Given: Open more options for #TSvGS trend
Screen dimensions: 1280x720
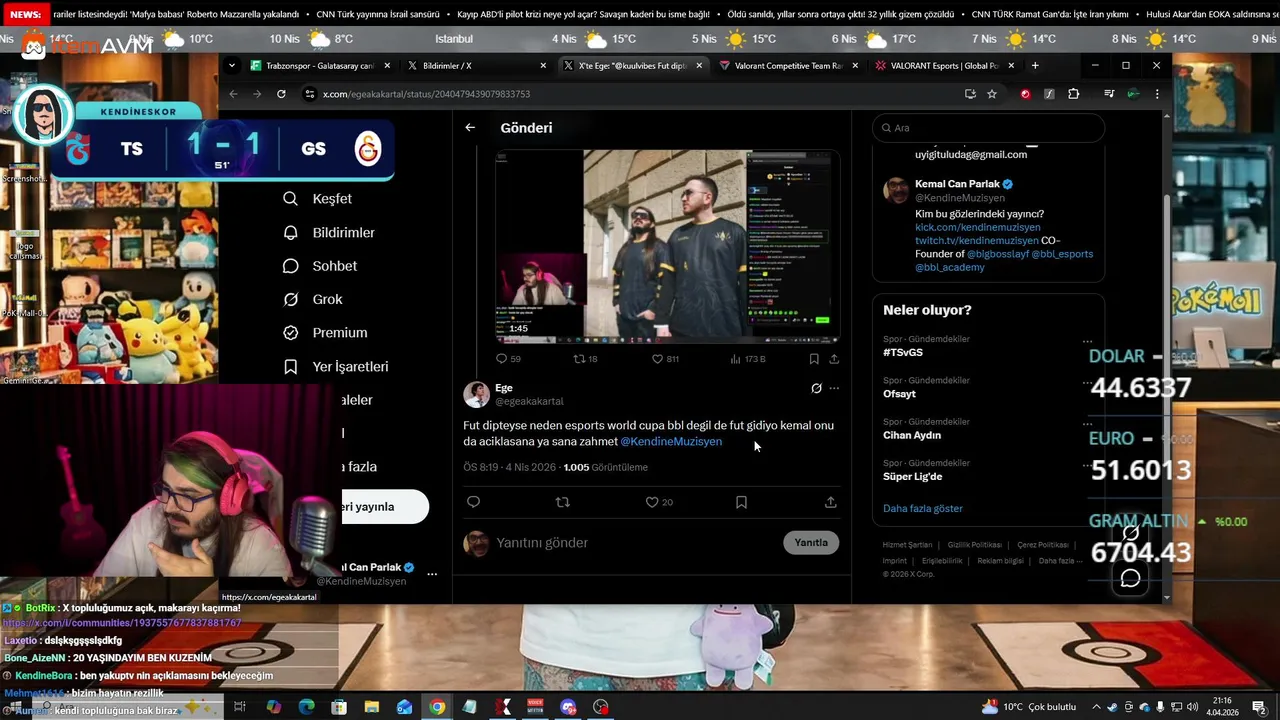Looking at the screenshot, I should click(x=1087, y=341).
